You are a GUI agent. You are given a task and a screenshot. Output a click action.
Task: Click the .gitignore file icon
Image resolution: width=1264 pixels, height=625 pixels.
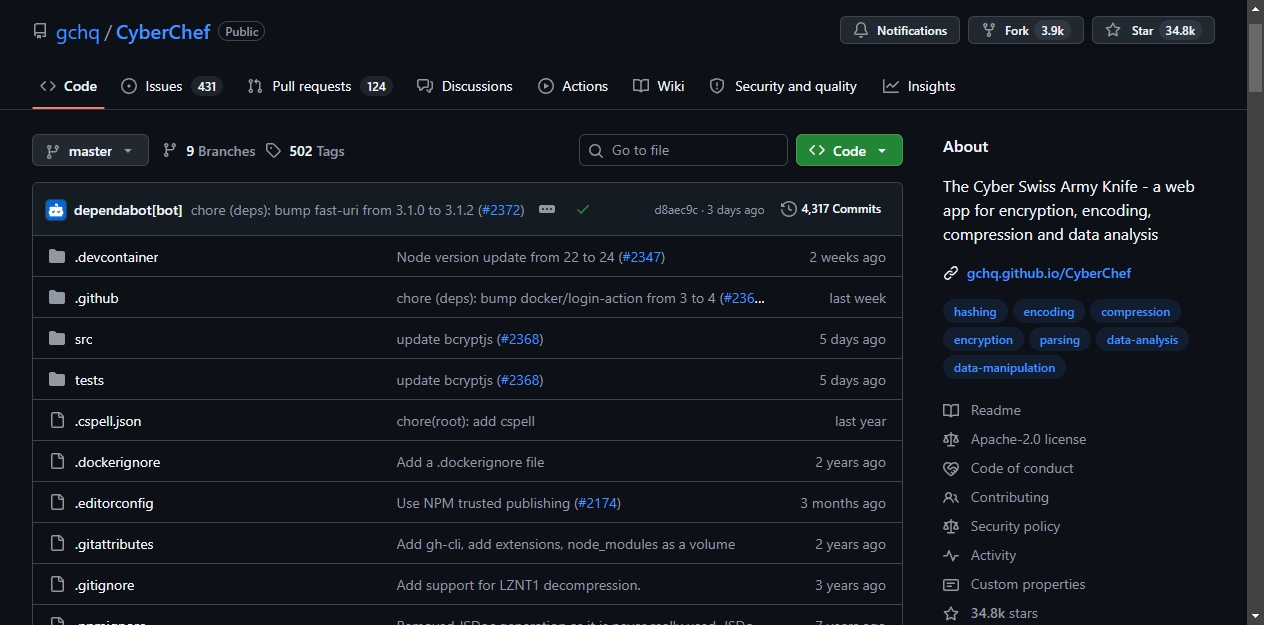click(x=57, y=585)
